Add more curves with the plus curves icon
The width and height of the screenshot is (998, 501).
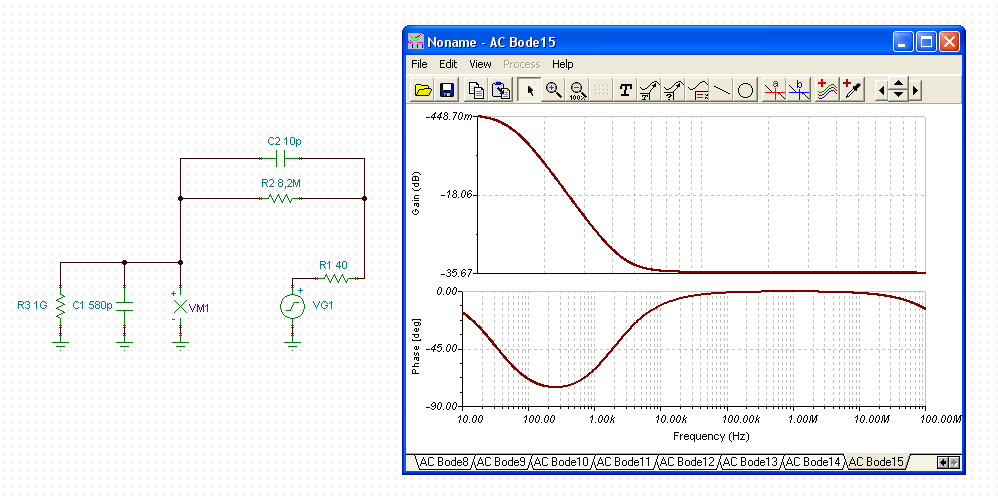coord(827,90)
